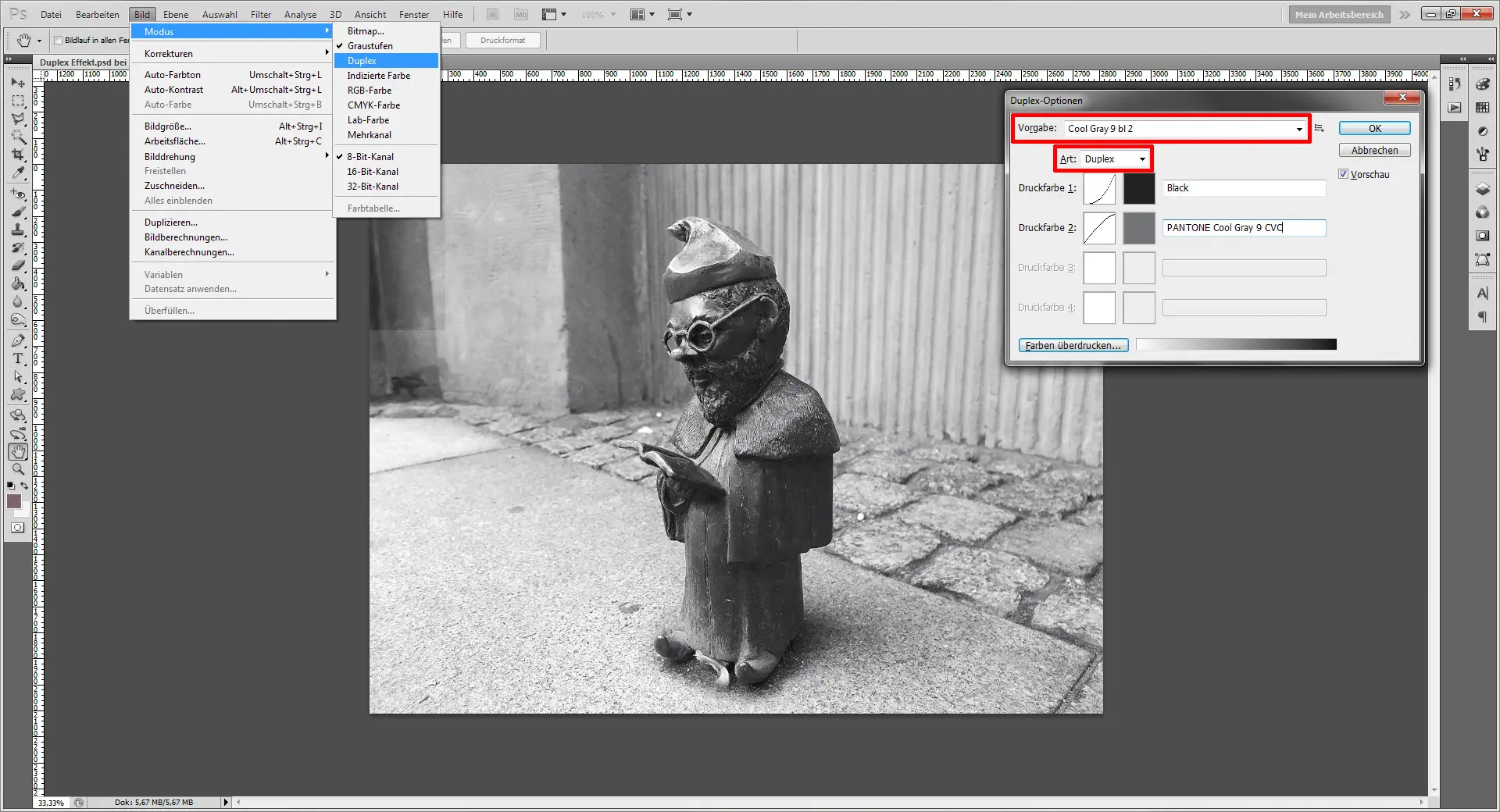Open the Layers panel icon
This screenshot has height=812, width=1500.
(x=1482, y=190)
